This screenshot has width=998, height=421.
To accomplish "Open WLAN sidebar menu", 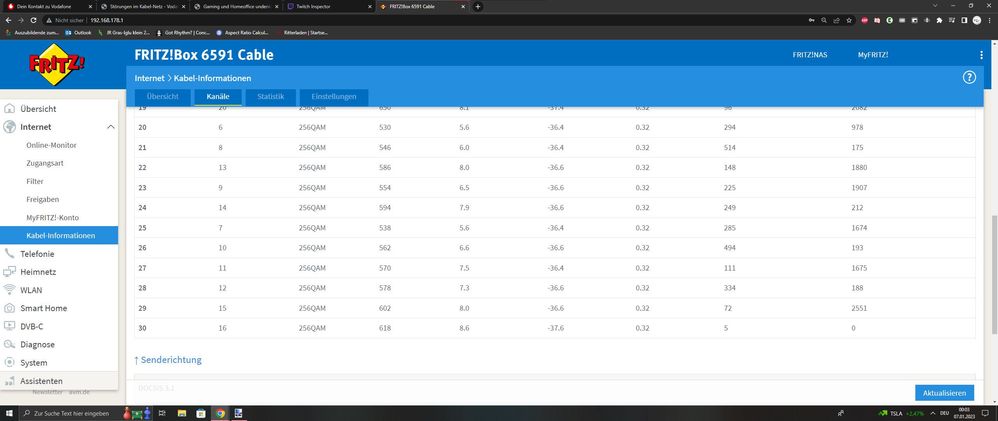I will pyautogui.click(x=59, y=290).
